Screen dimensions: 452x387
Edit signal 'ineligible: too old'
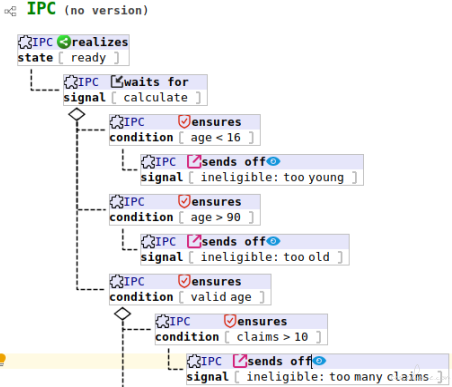tap(265, 257)
